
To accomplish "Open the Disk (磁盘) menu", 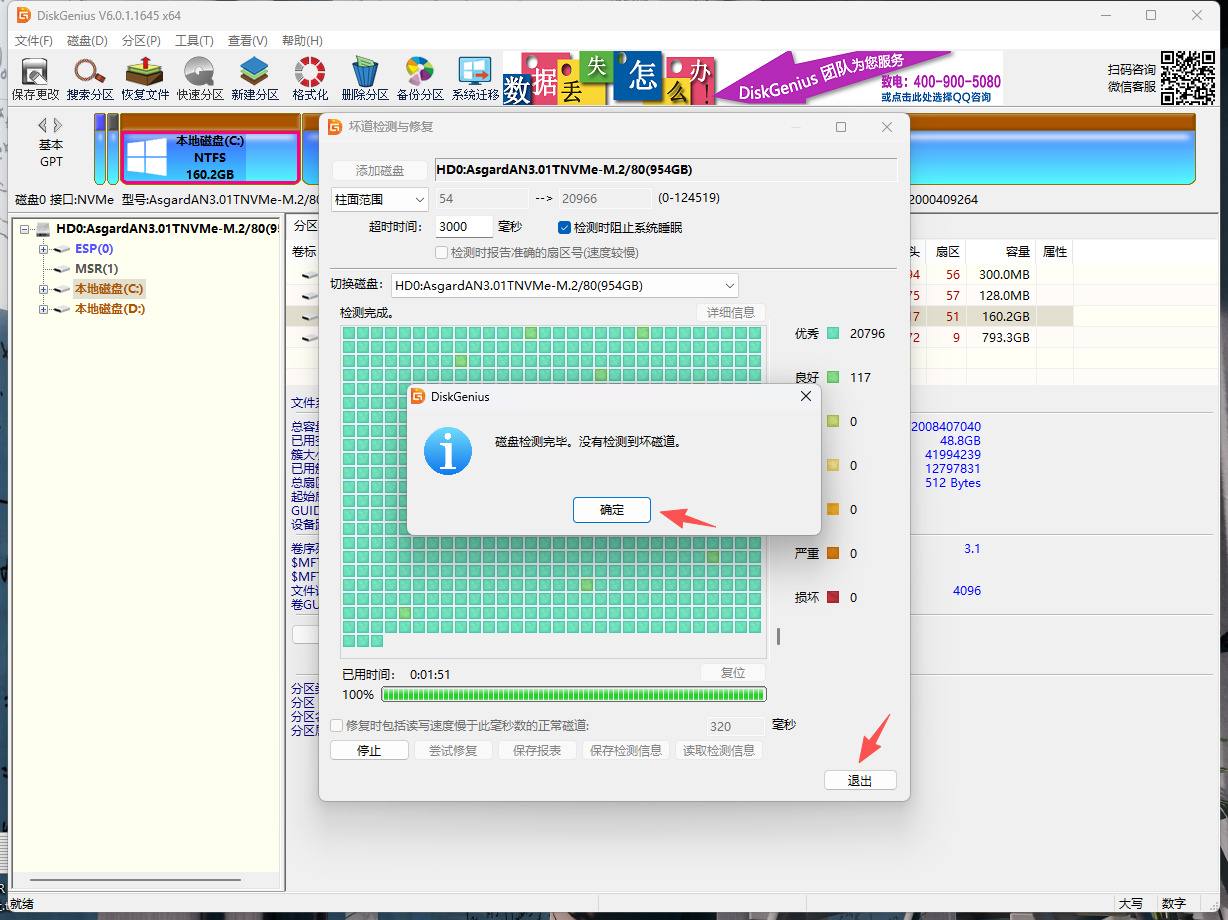I will coord(87,41).
